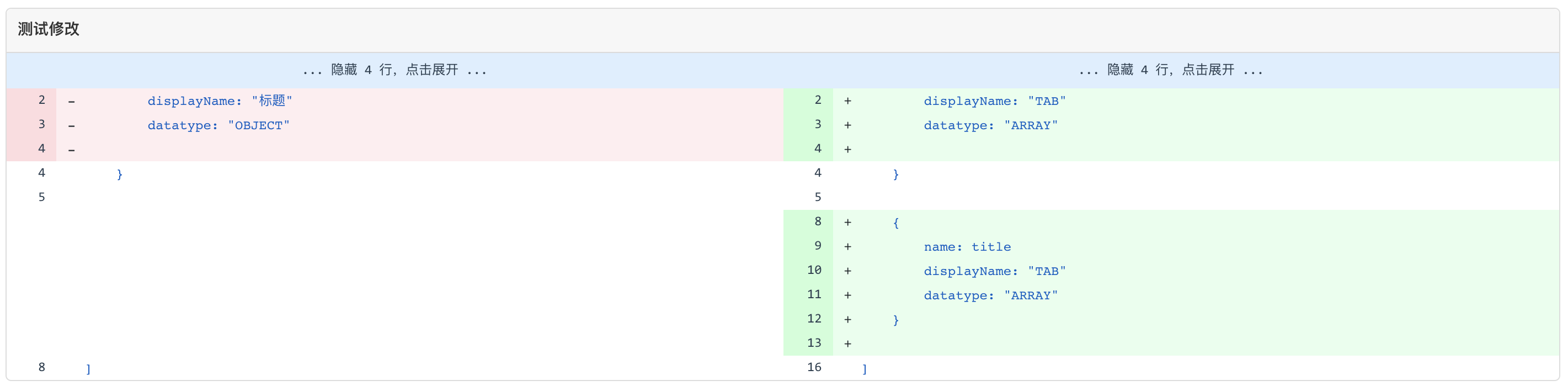Click line number 8 in left pane
The height and width of the screenshot is (391, 1568).
(41, 367)
